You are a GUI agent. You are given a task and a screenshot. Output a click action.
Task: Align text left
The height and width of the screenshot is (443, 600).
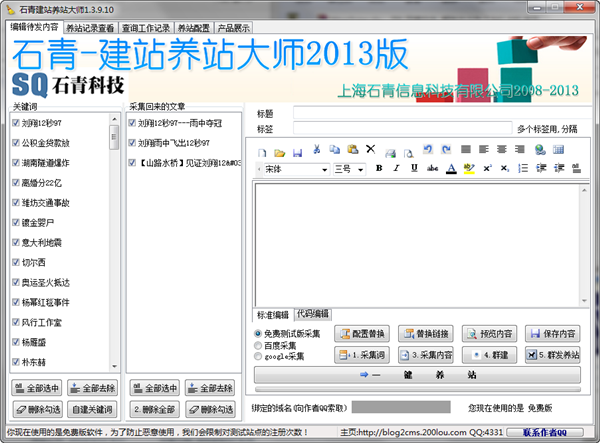(x=484, y=149)
